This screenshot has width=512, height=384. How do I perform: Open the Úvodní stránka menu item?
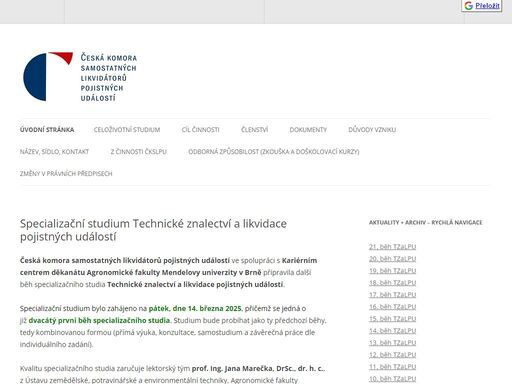coord(47,130)
